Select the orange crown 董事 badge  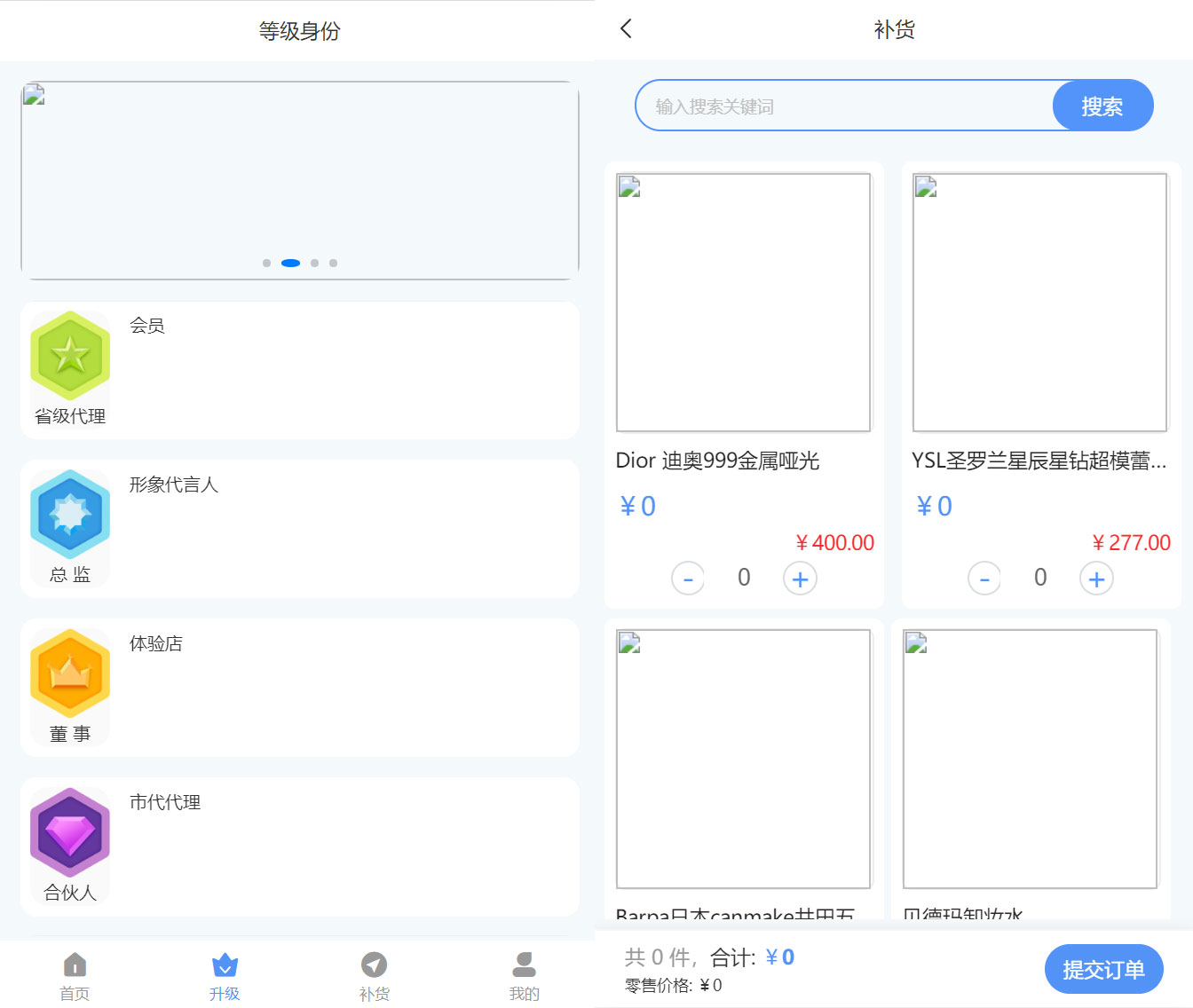pyautogui.click(x=70, y=673)
